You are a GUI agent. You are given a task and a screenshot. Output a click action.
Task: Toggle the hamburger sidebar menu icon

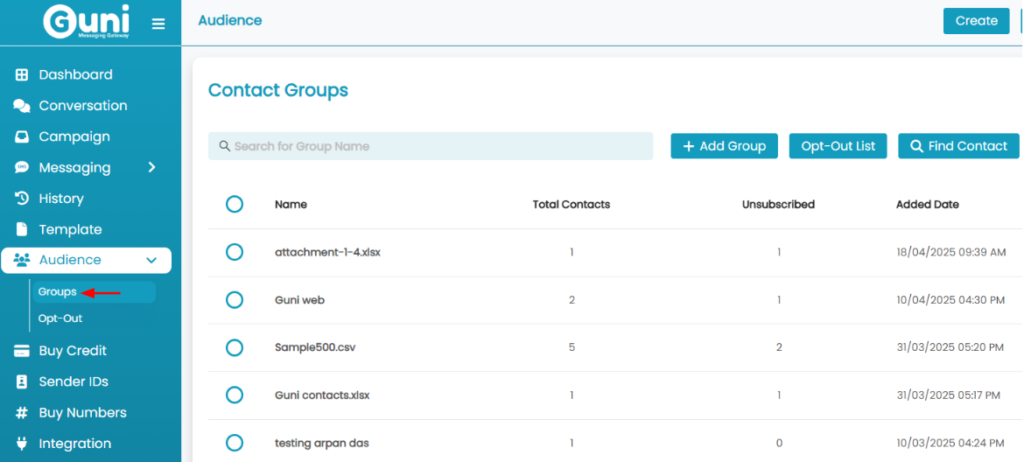pos(158,24)
